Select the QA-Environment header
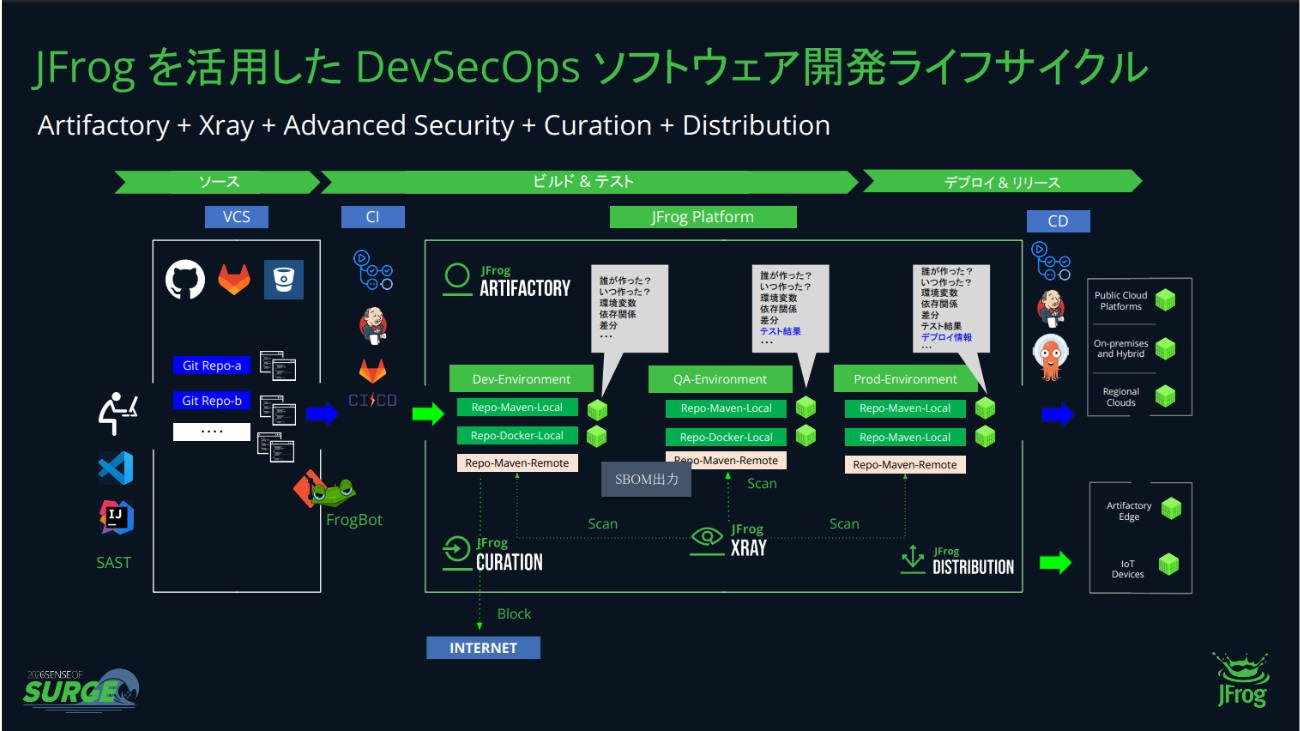The height and width of the screenshot is (731, 1300). [x=720, y=380]
